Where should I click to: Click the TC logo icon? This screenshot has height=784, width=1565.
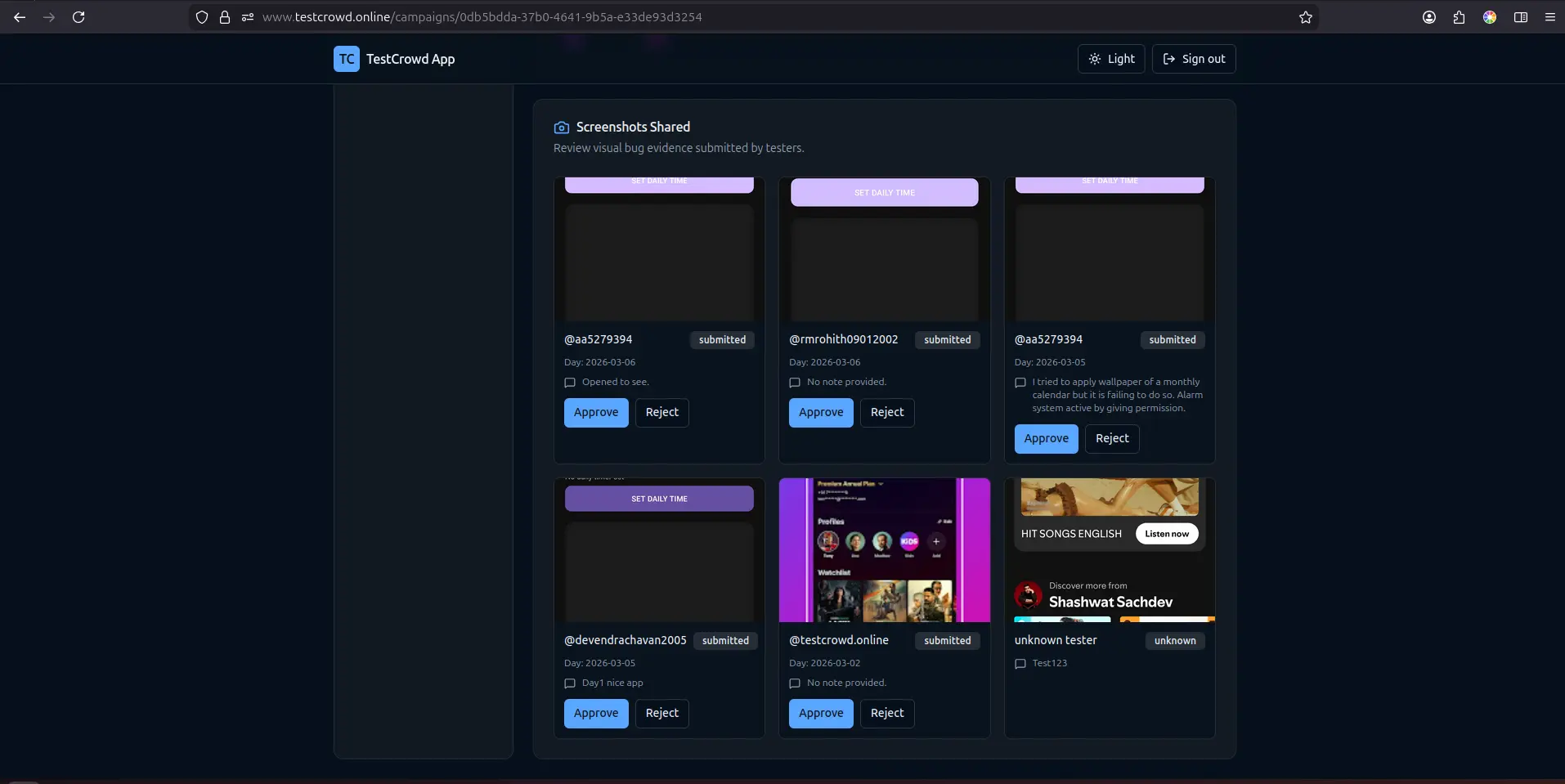[346, 58]
